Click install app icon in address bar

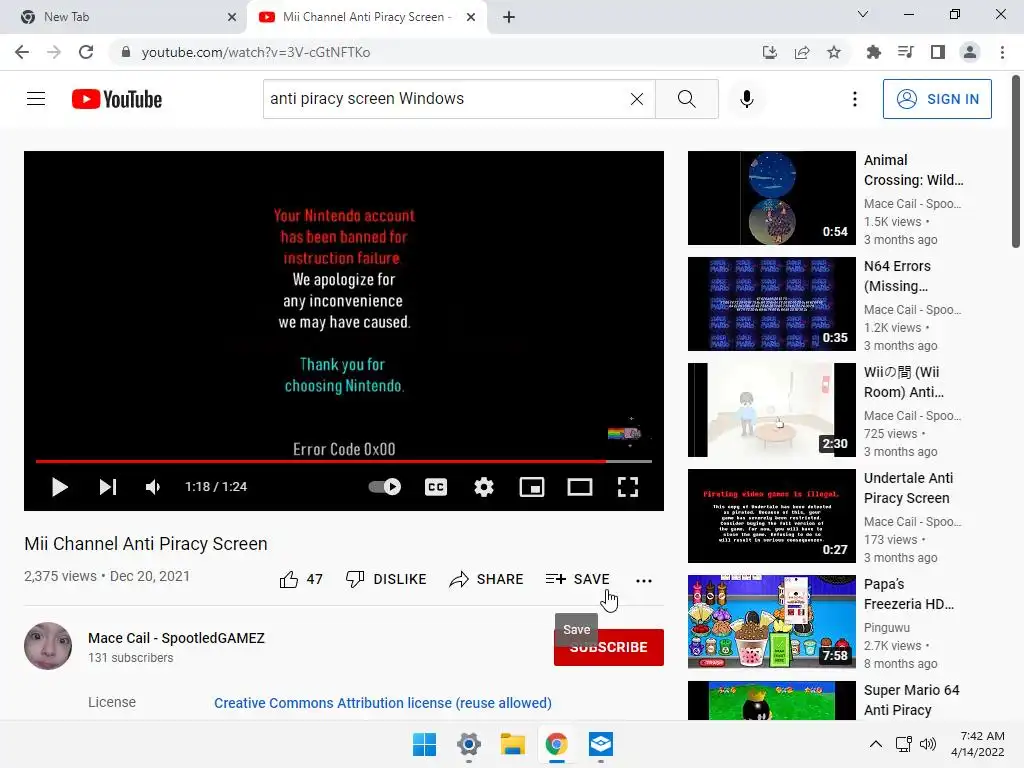pos(770,52)
